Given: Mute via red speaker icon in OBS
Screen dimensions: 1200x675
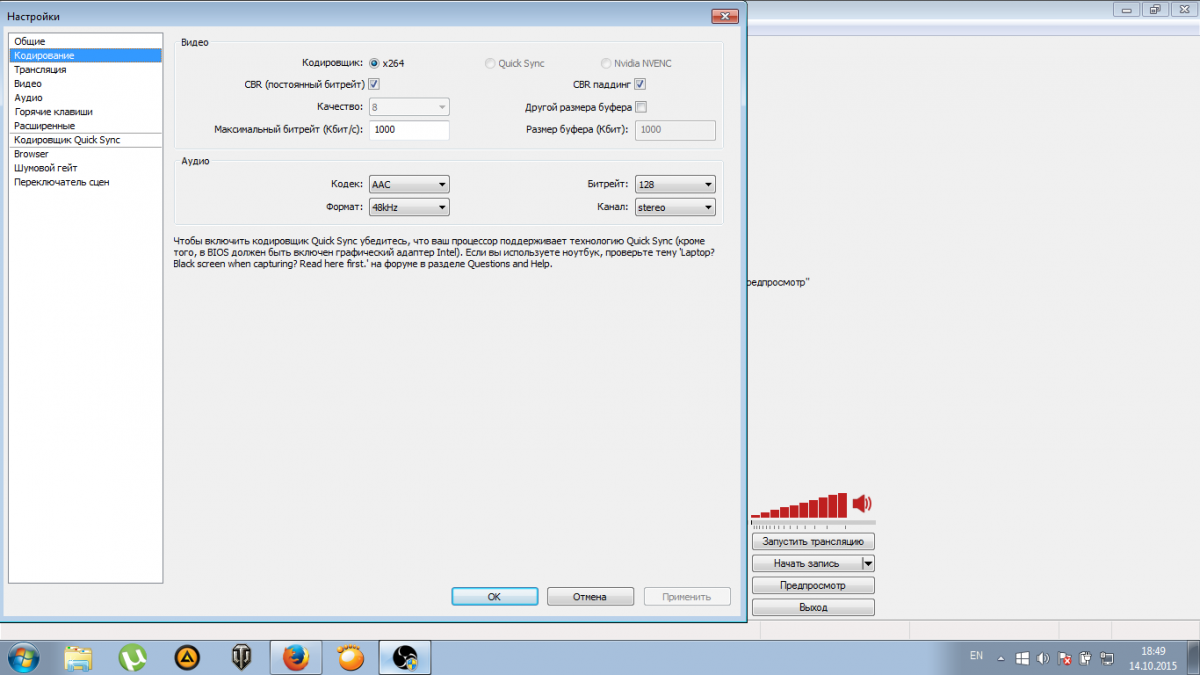Looking at the screenshot, I should point(863,503).
